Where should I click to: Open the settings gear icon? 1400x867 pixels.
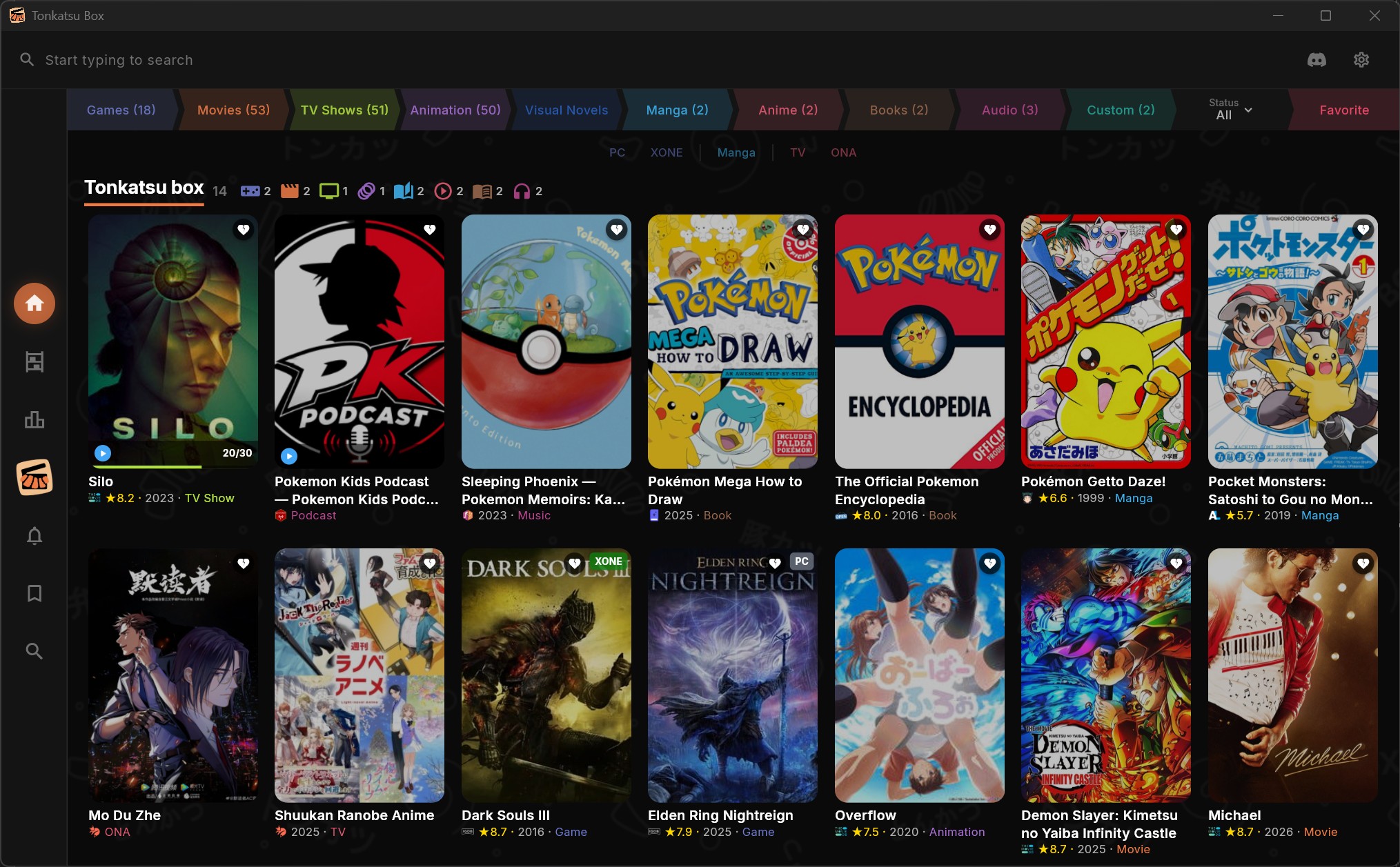coord(1361,60)
